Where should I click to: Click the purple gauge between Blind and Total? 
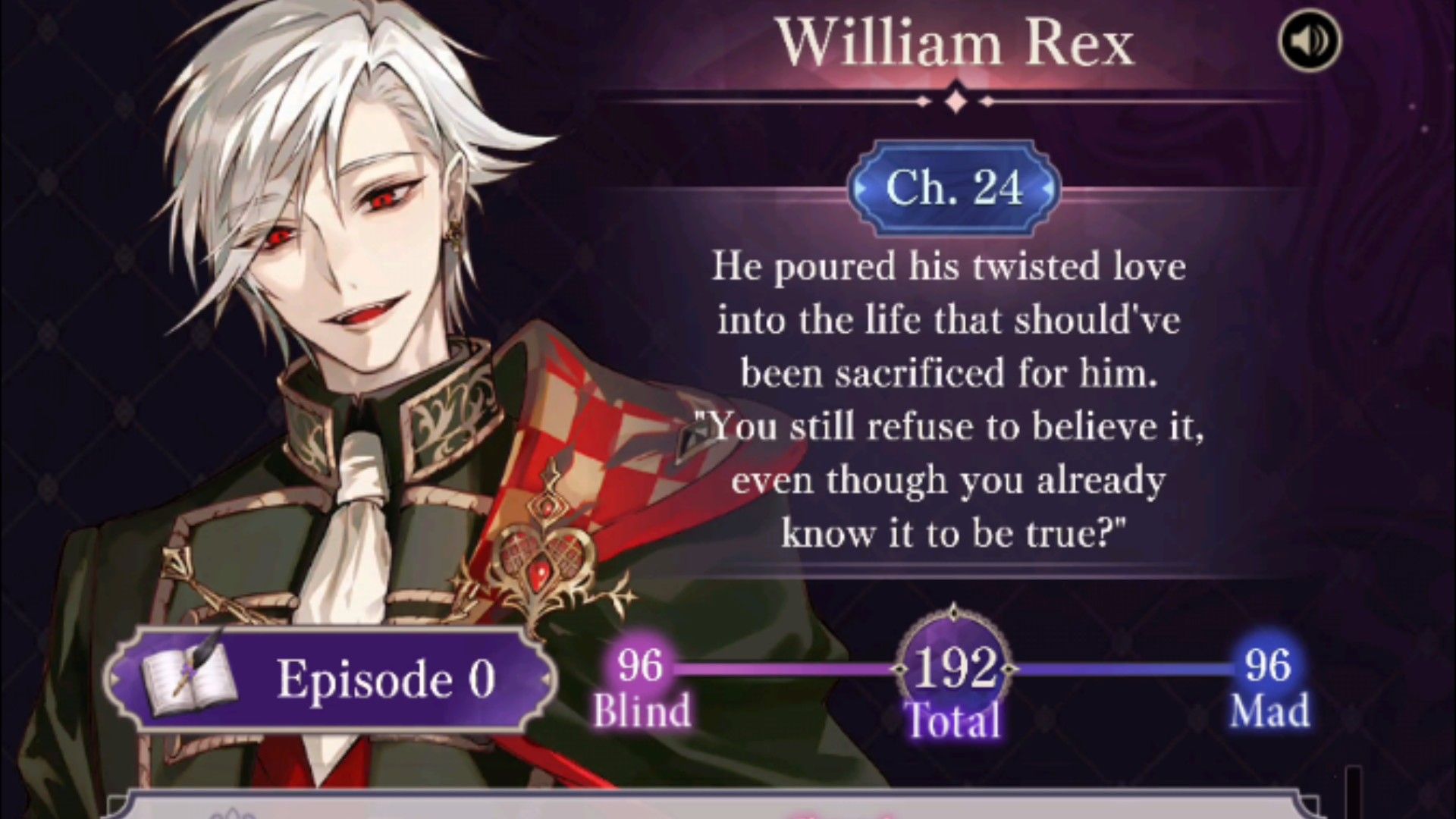coord(784,669)
